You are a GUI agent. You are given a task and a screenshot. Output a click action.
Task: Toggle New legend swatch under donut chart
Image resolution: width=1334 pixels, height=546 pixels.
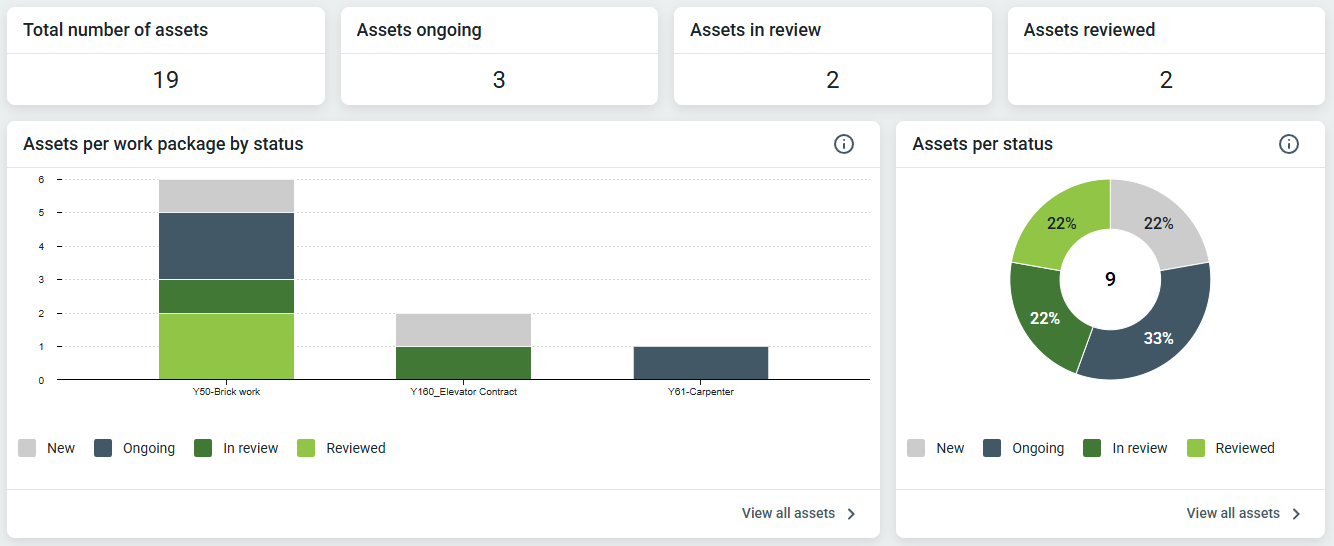(x=916, y=448)
